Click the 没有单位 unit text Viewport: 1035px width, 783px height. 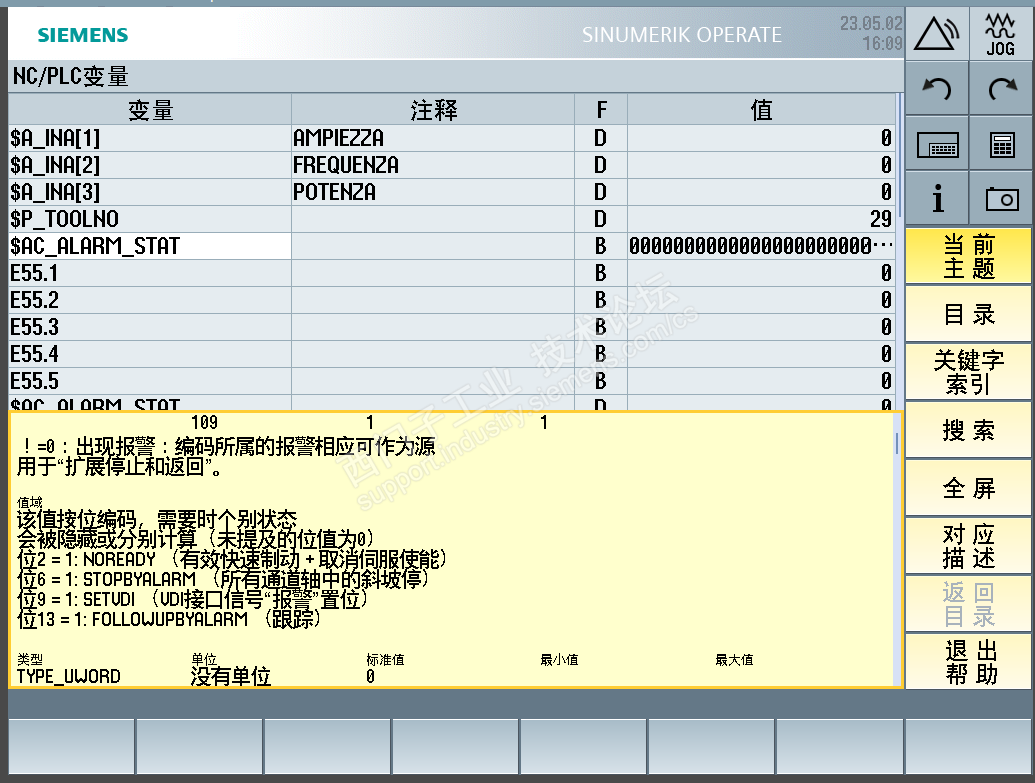tap(230, 677)
